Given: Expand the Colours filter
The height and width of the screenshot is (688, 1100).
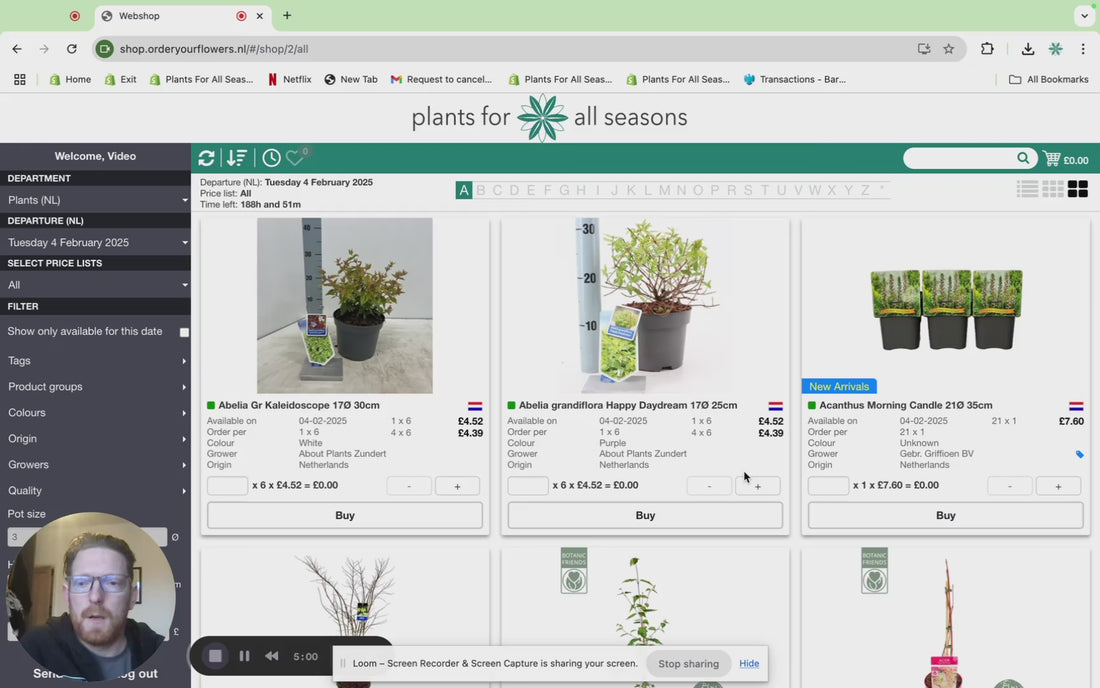Looking at the screenshot, I should pyautogui.click(x=95, y=412).
